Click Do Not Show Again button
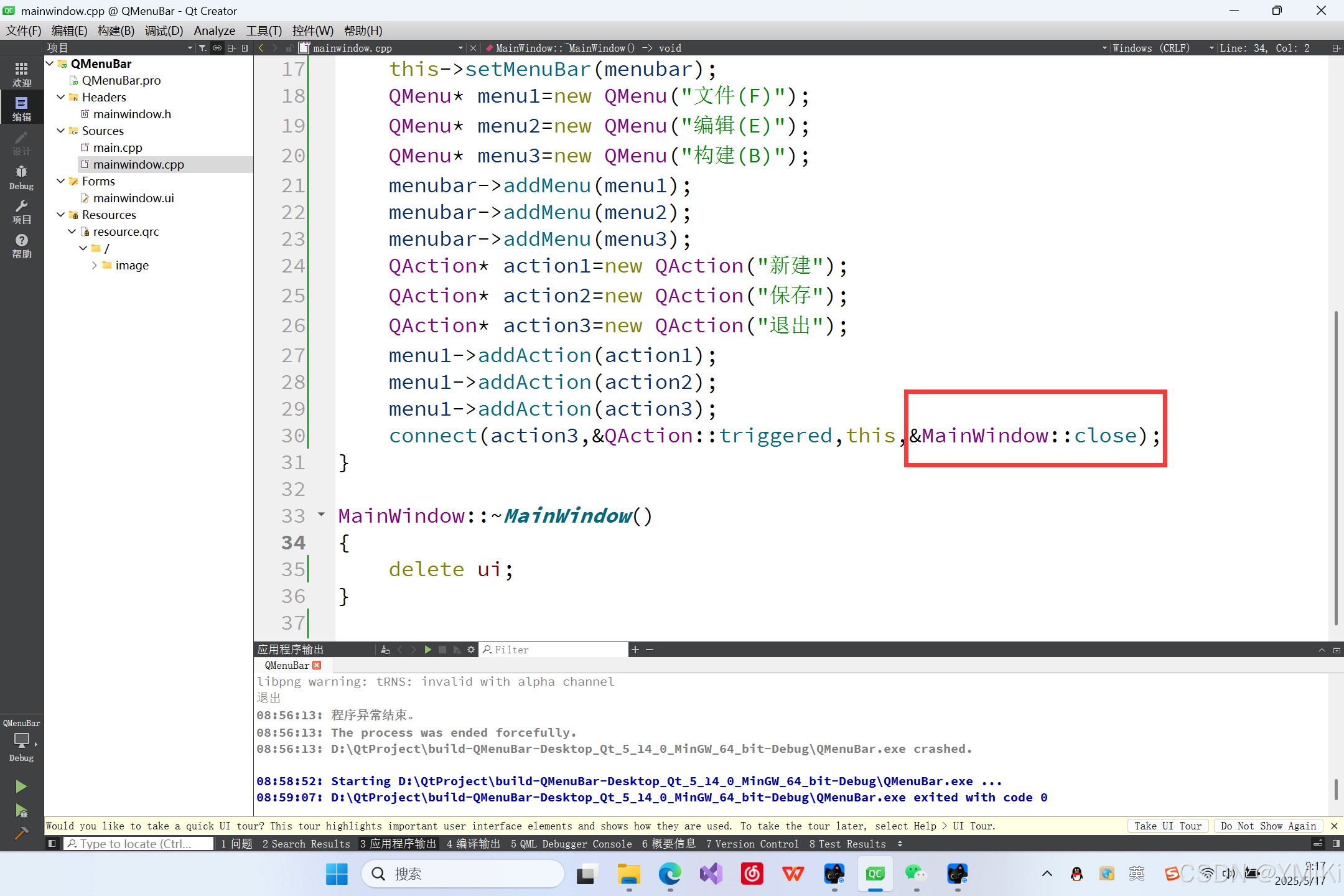Screen dimensions: 1344x896 pos(1268,826)
